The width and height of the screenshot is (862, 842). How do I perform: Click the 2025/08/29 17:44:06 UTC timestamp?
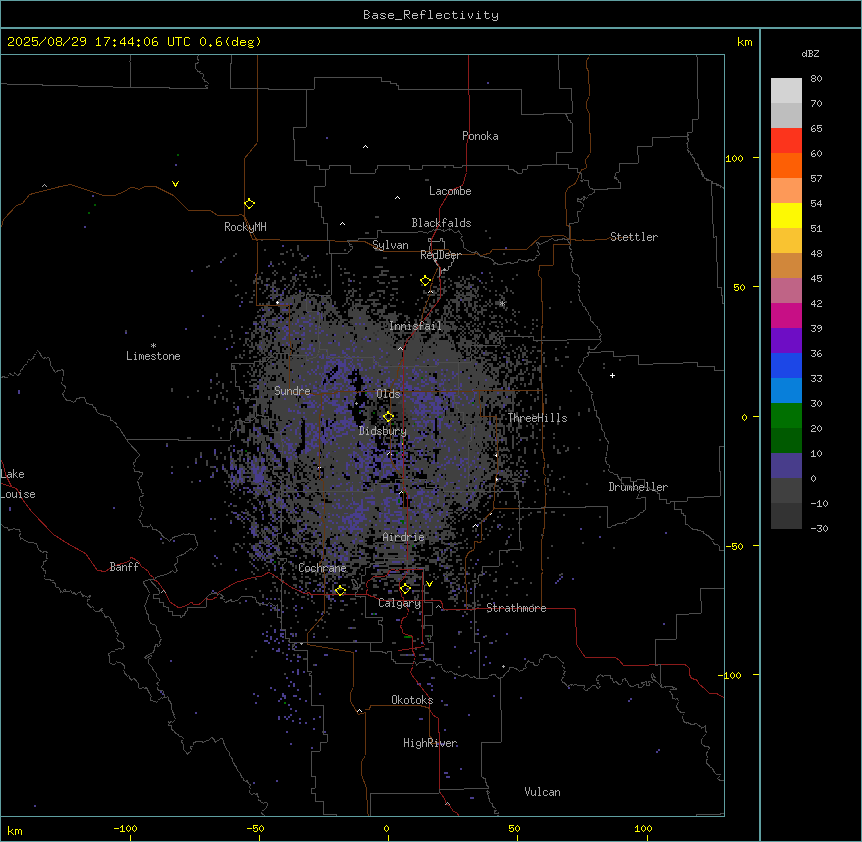click(99, 42)
